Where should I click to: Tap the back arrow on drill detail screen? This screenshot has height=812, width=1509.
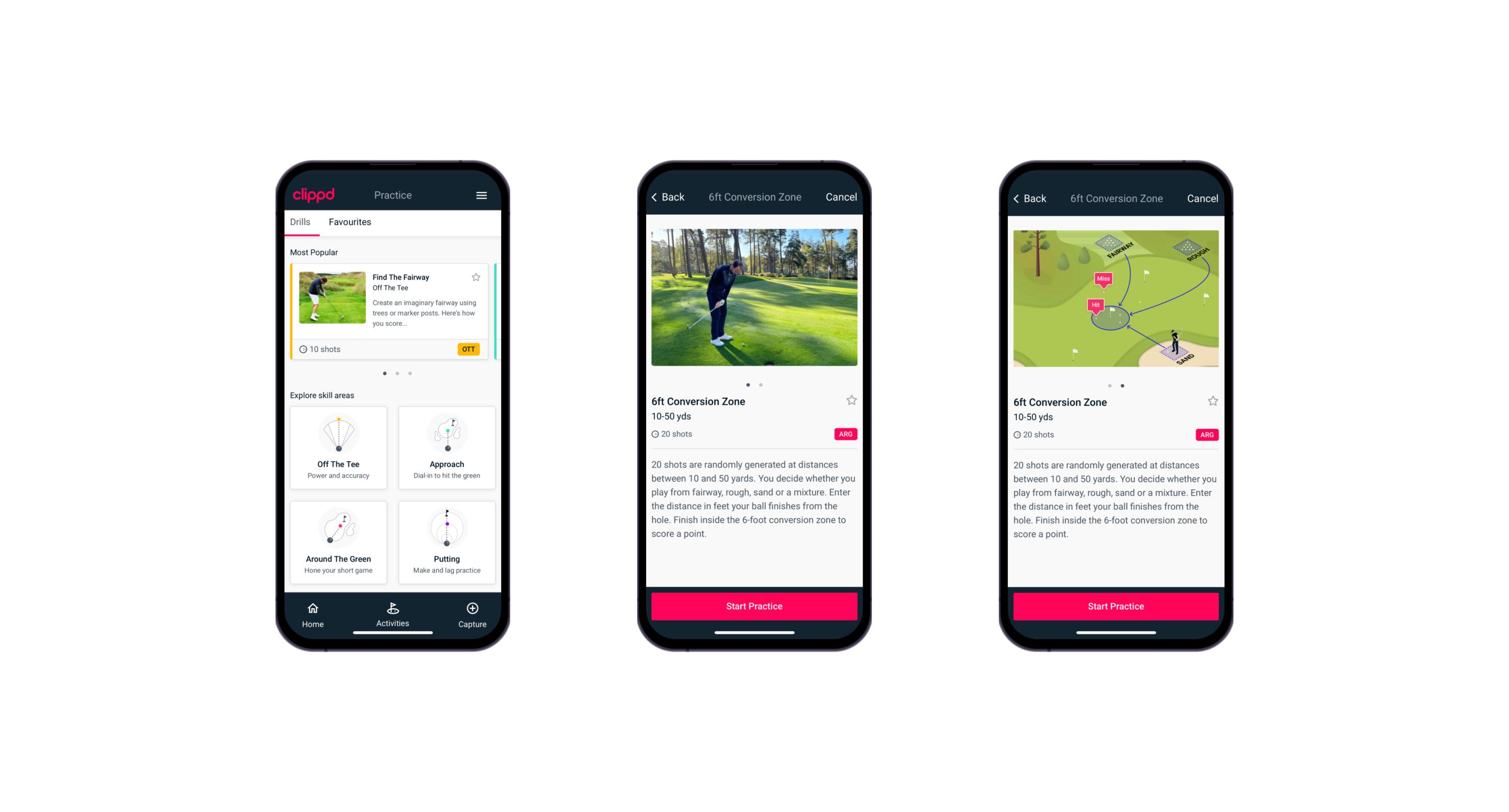(660, 197)
